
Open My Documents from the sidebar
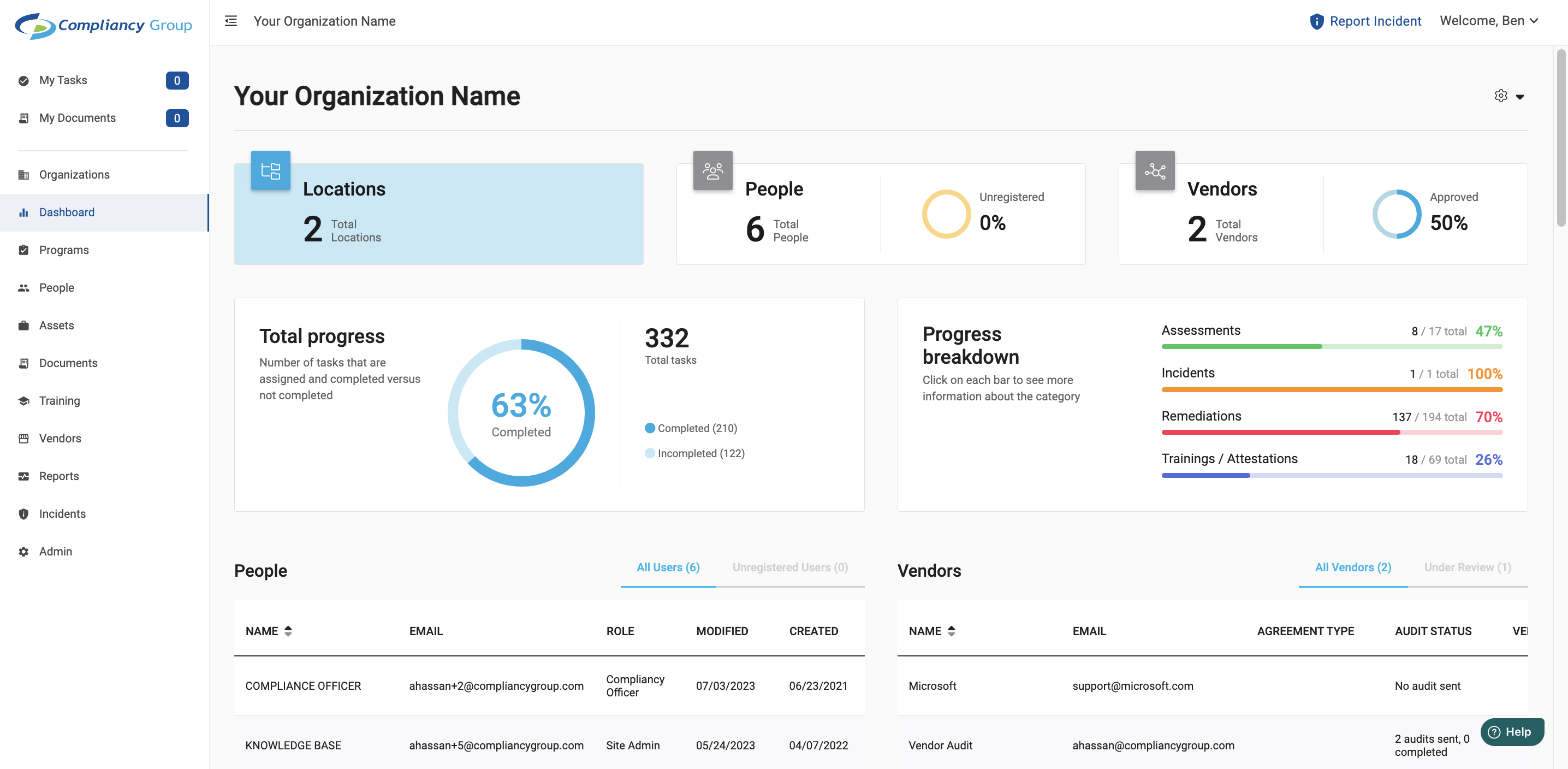[x=78, y=117]
